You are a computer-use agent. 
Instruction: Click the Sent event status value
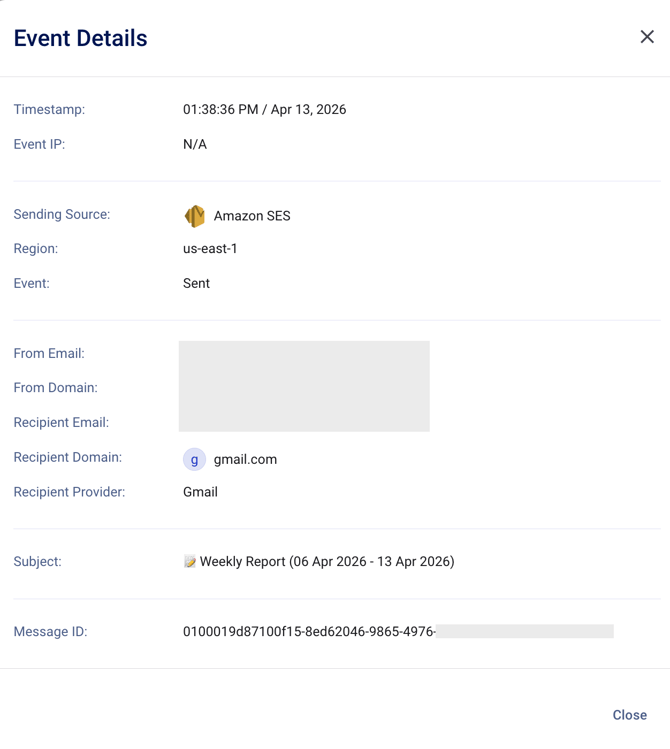click(x=196, y=283)
